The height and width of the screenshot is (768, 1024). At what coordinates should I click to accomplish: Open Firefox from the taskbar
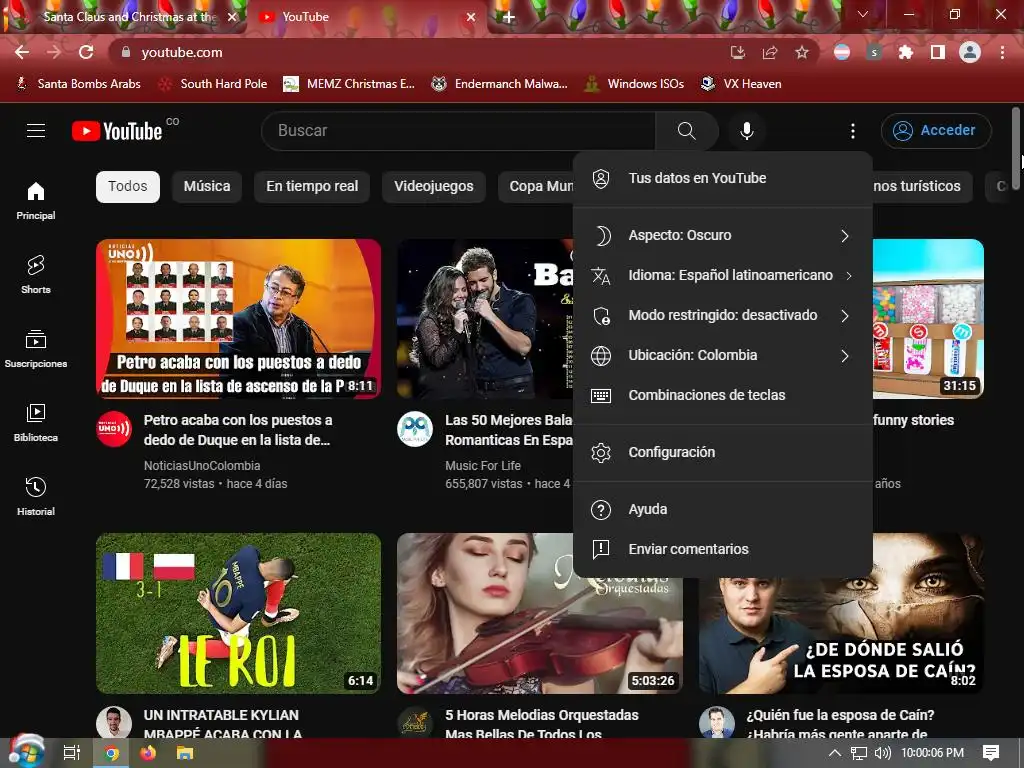(x=148, y=753)
